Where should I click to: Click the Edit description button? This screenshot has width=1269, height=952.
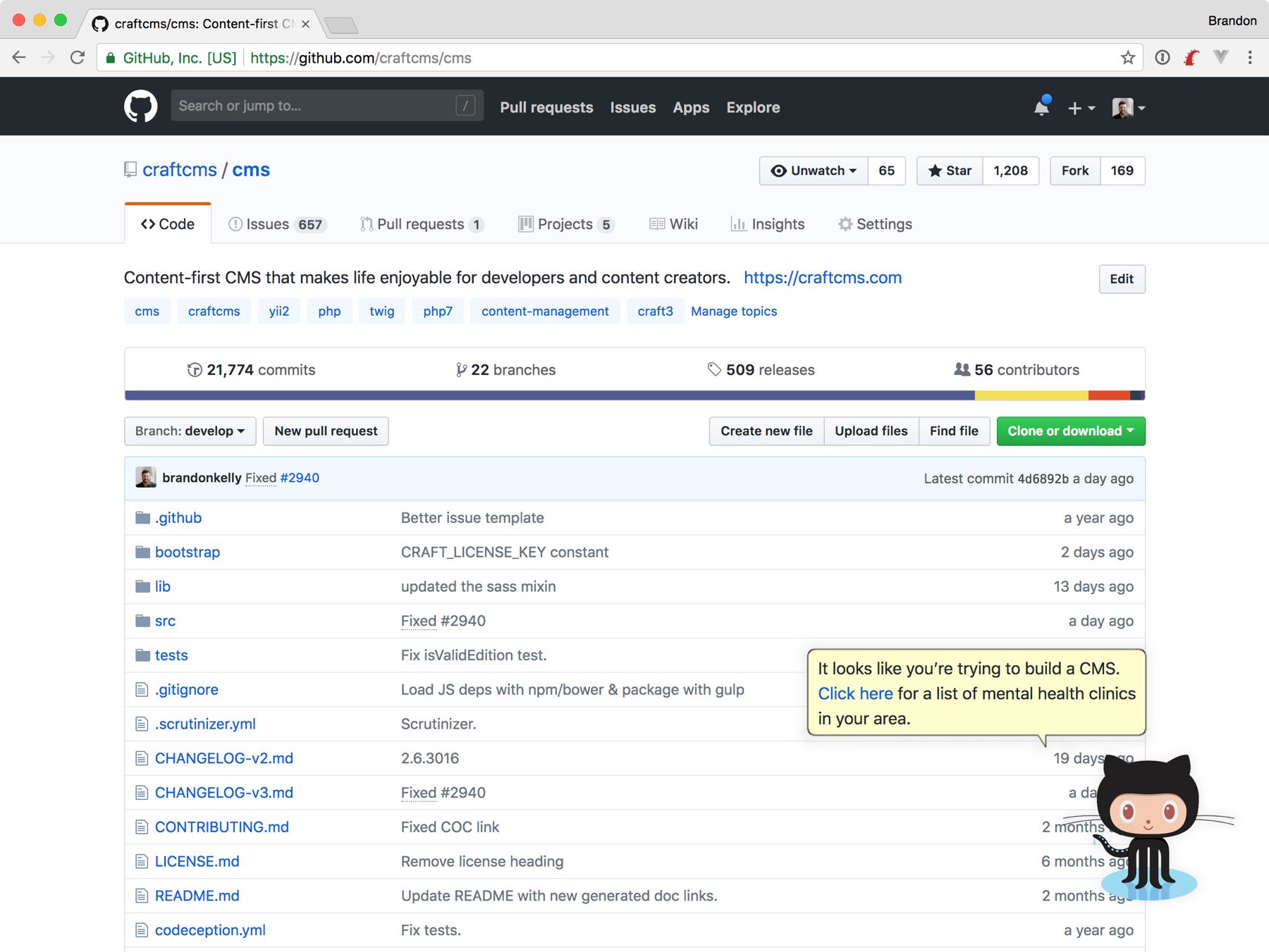(1122, 279)
